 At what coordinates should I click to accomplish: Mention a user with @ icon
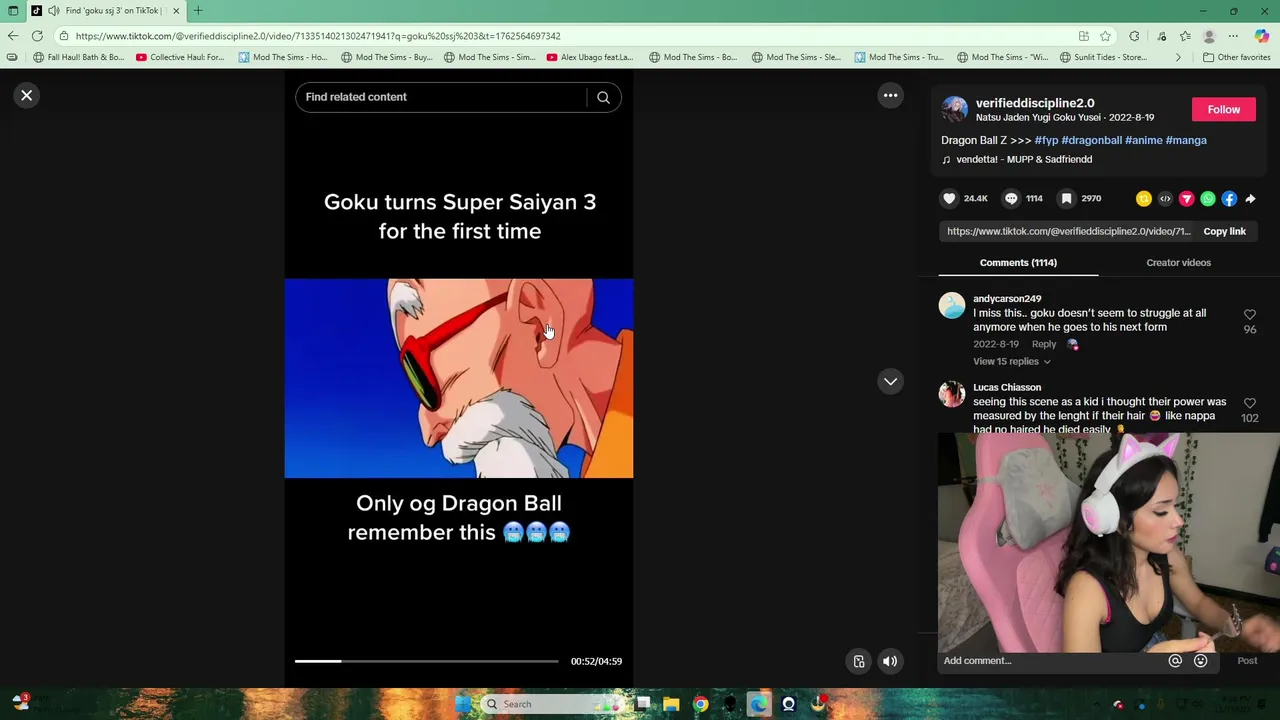tap(1175, 661)
